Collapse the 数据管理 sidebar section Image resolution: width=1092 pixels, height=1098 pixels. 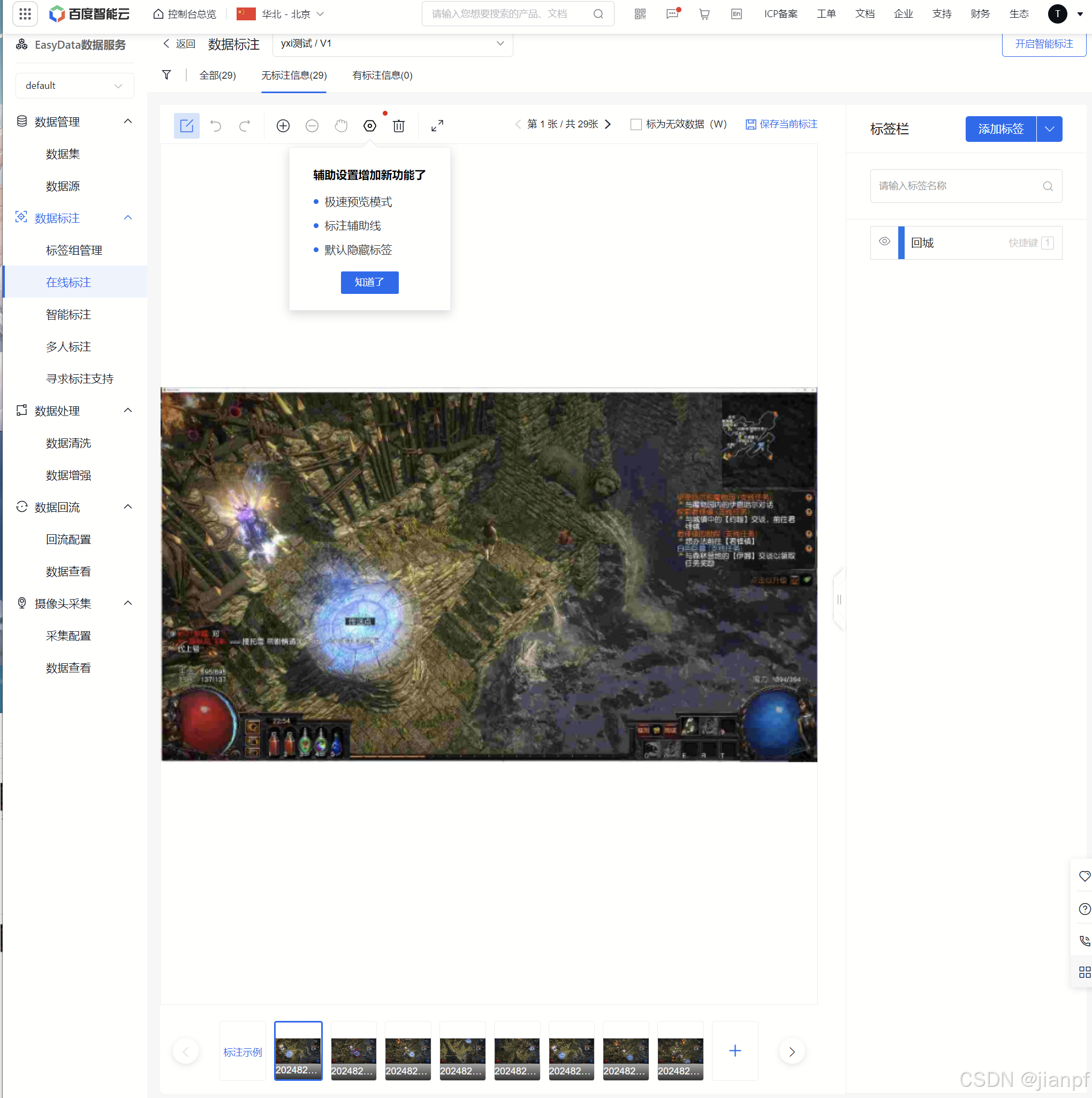tap(128, 122)
